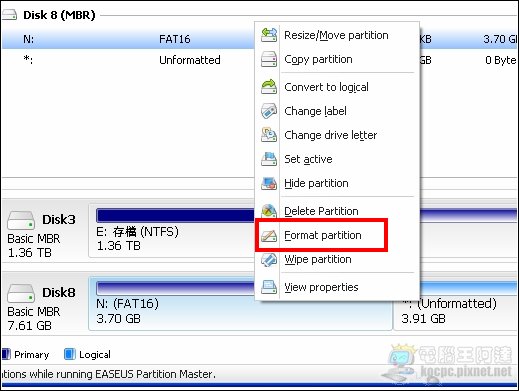Click the Disk3 drive icon
This screenshot has height=391, width=519.
(21, 220)
